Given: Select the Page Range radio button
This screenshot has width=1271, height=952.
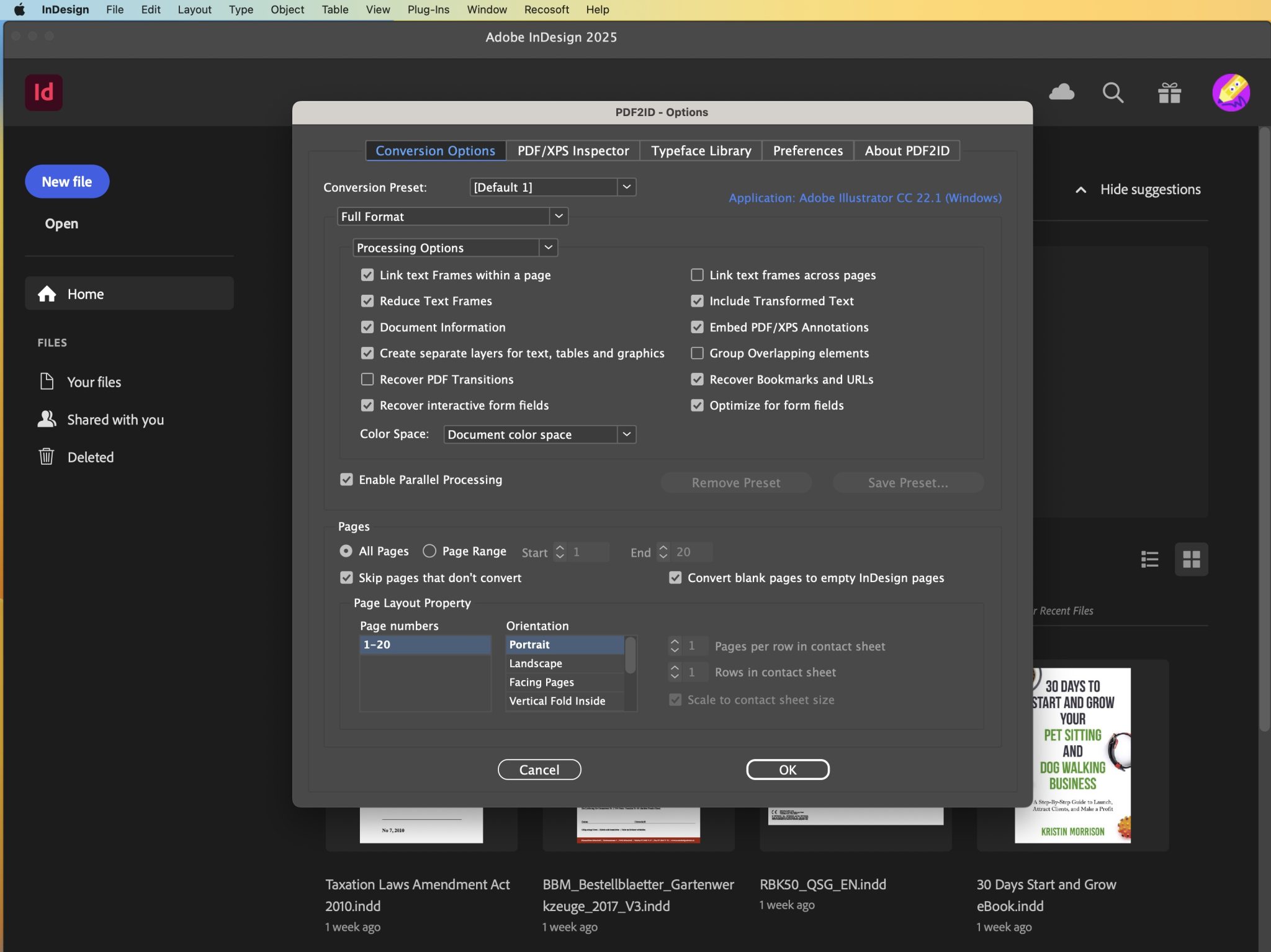Looking at the screenshot, I should point(429,551).
